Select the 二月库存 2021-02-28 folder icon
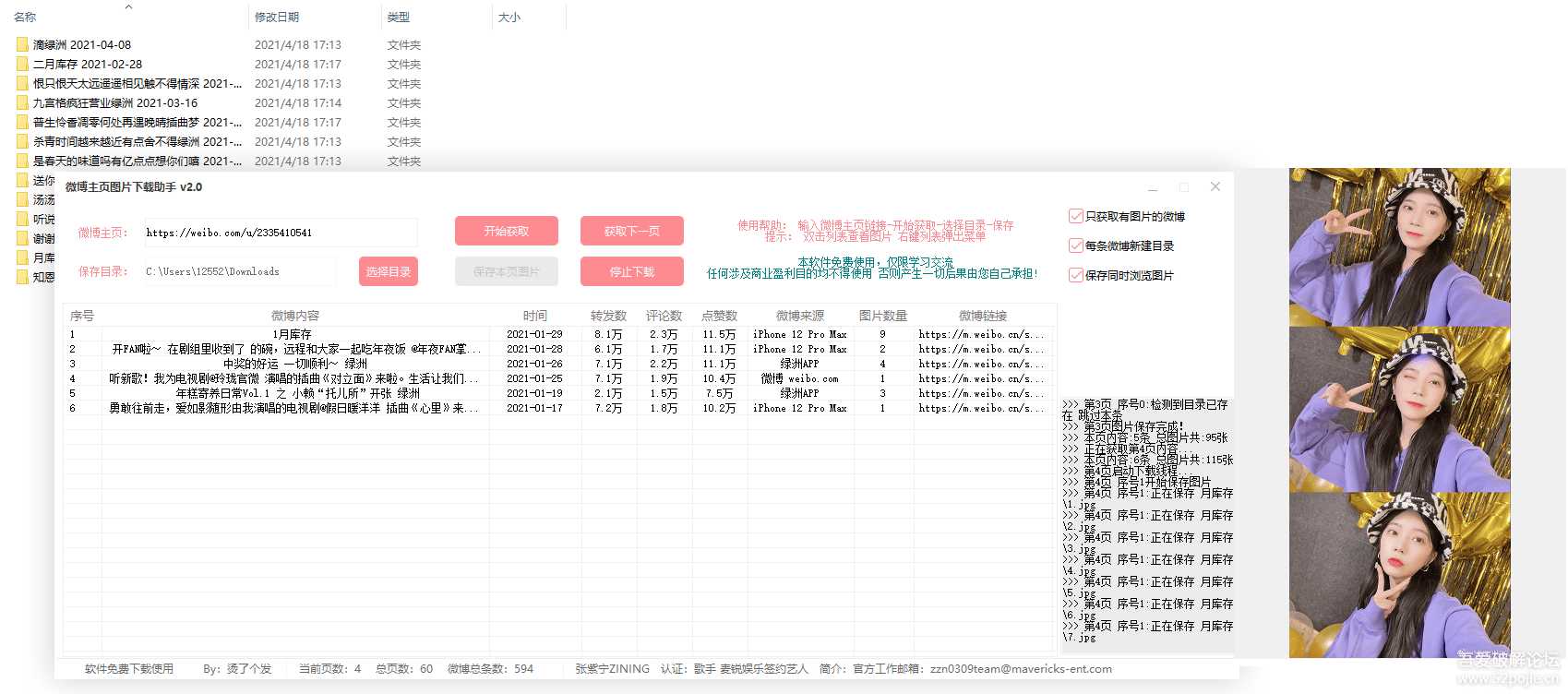The image size is (1568, 694). [x=22, y=64]
